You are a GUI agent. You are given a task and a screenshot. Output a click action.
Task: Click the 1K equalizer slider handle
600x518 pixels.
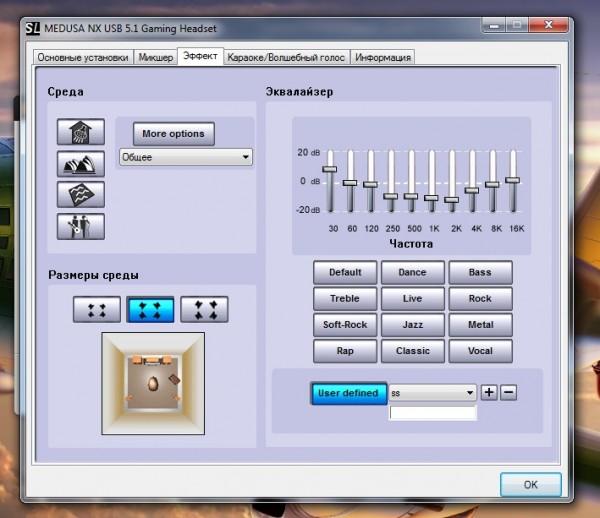point(431,198)
